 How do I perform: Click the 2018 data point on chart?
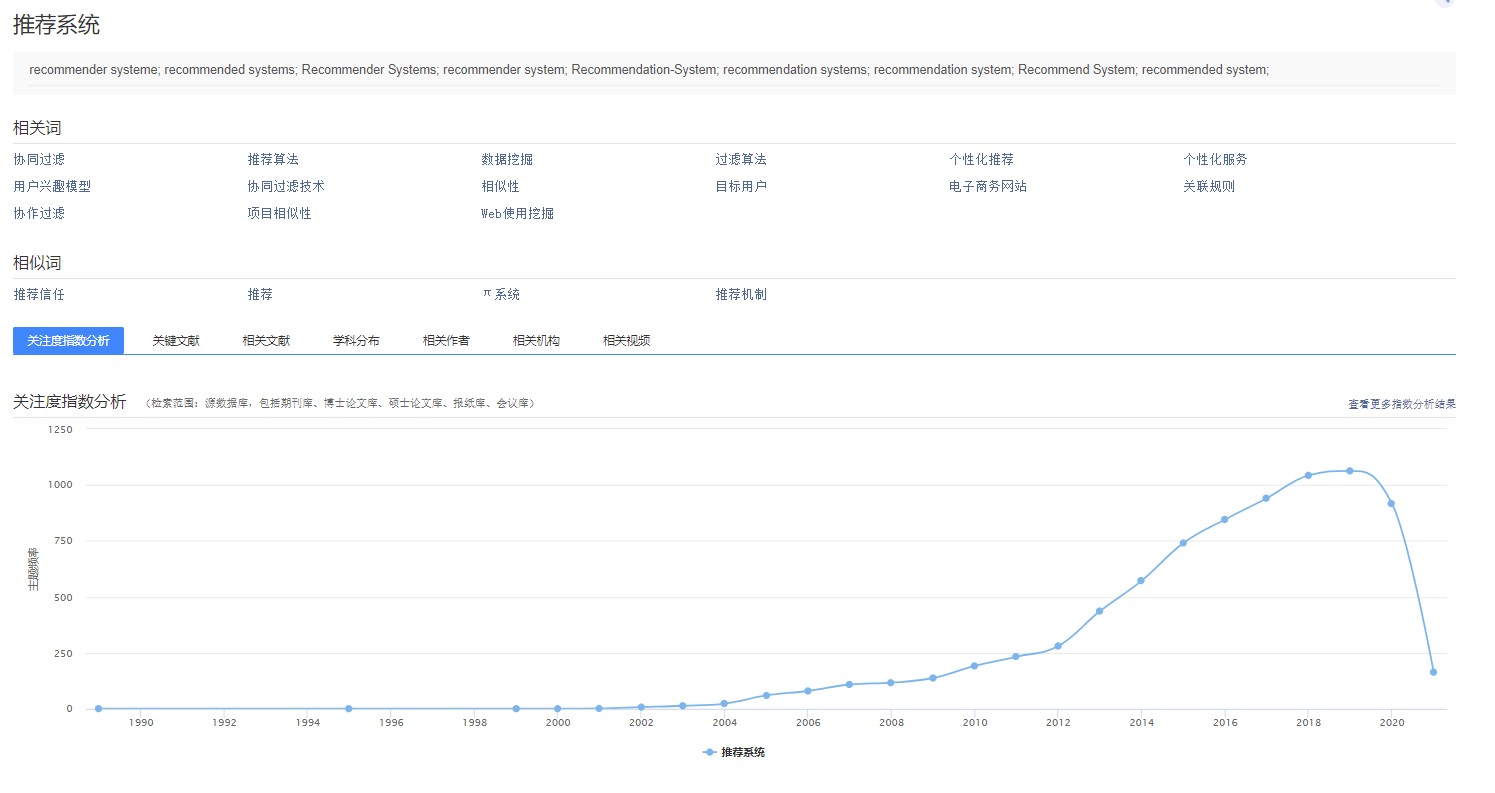(x=1308, y=475)
